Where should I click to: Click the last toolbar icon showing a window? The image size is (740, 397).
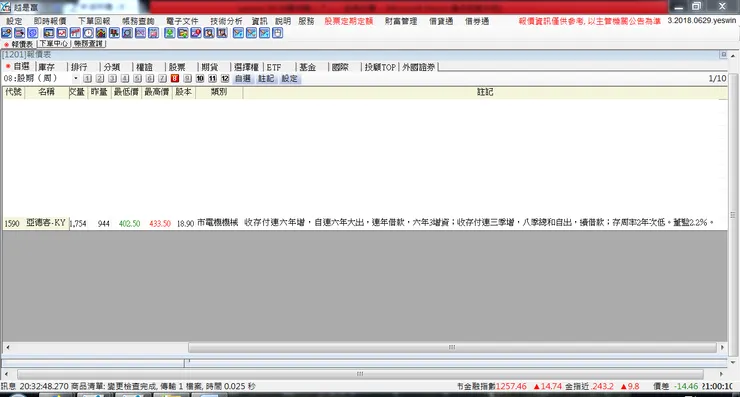278,33
